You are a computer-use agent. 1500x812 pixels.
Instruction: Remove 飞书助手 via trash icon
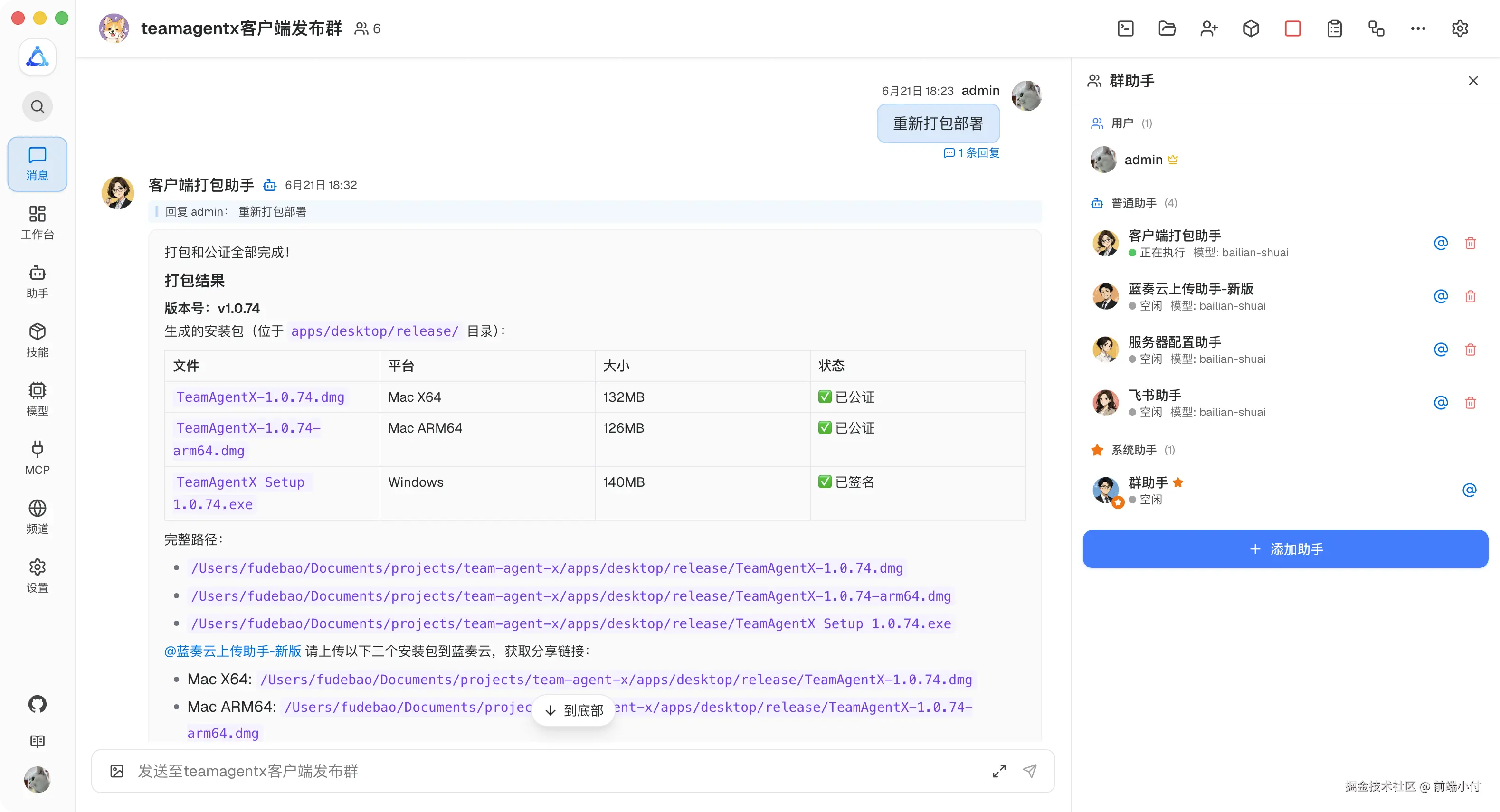[1470, 402]
